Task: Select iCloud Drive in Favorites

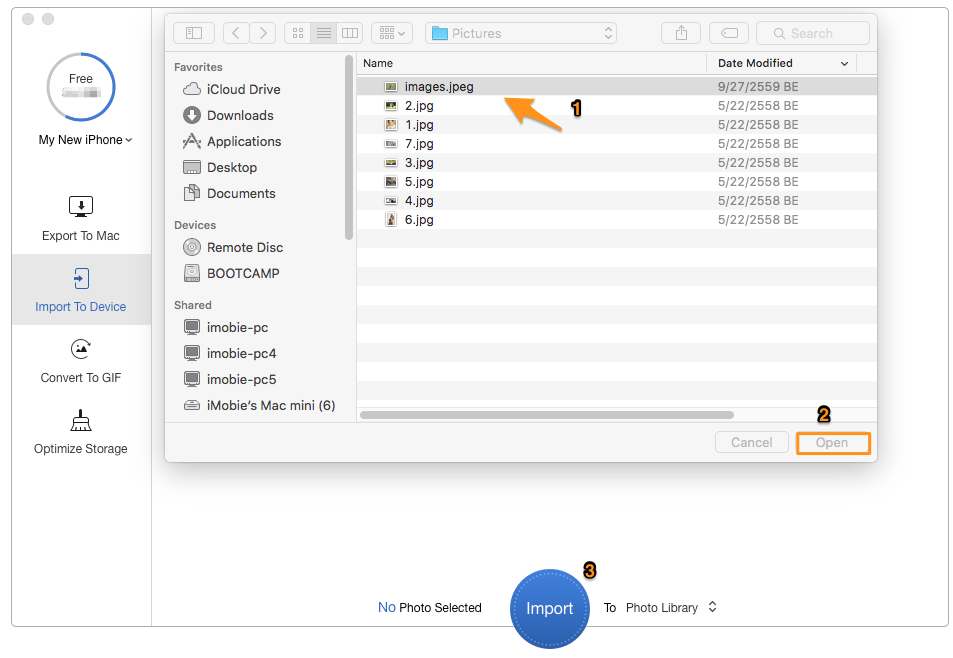Action: pyautogui.click(x=243, y=89)
